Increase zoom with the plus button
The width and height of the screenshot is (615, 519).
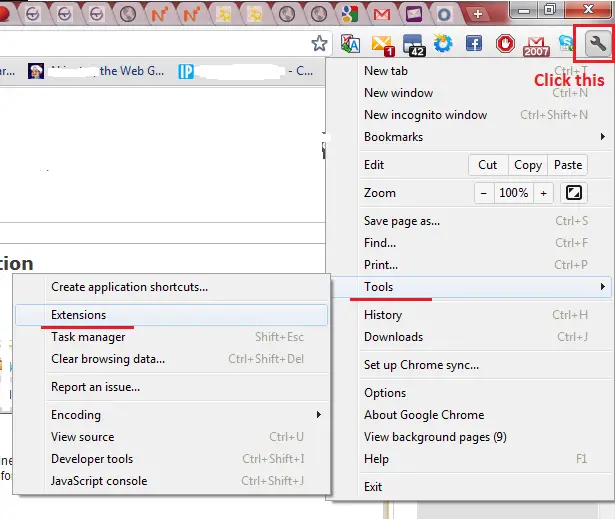click(543, 193)
